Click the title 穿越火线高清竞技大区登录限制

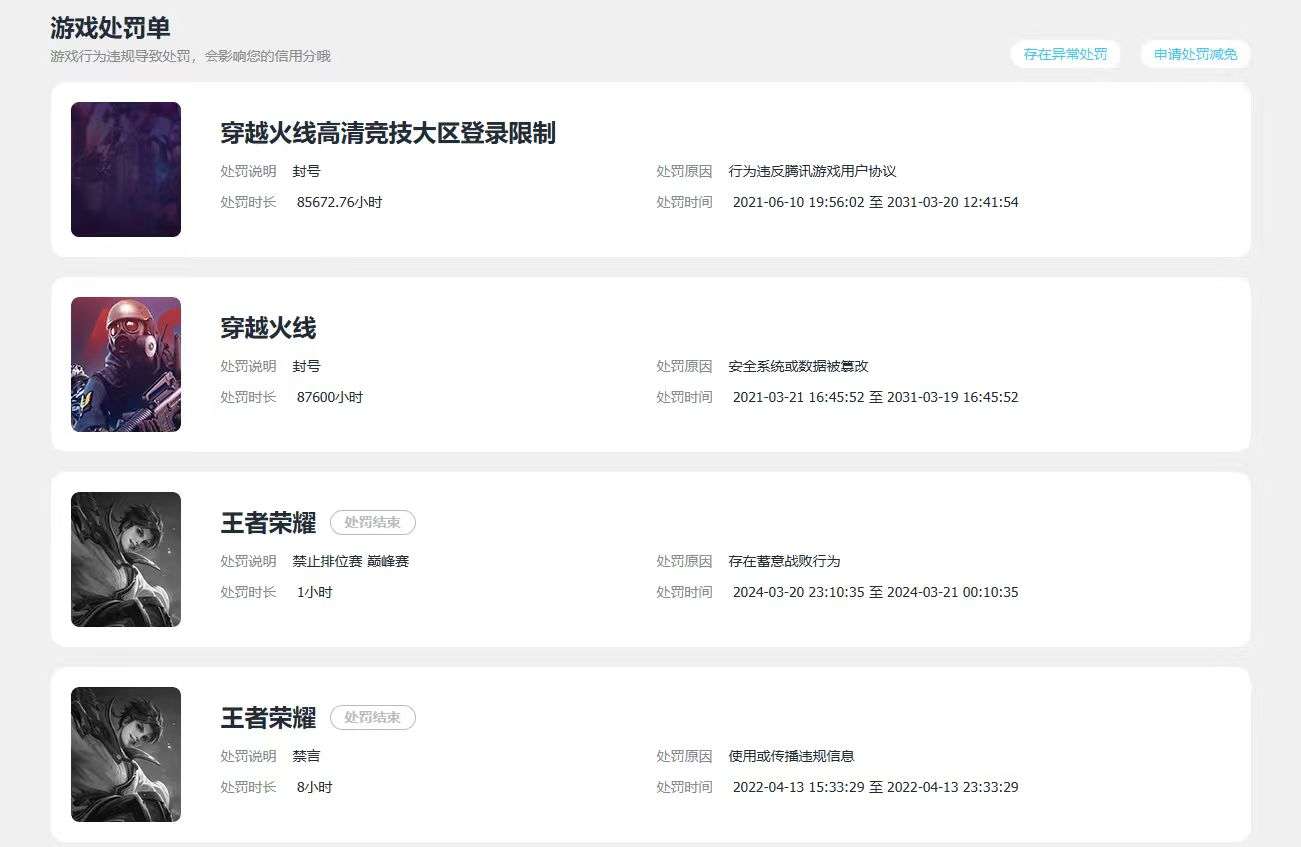[x=388, y=133]
